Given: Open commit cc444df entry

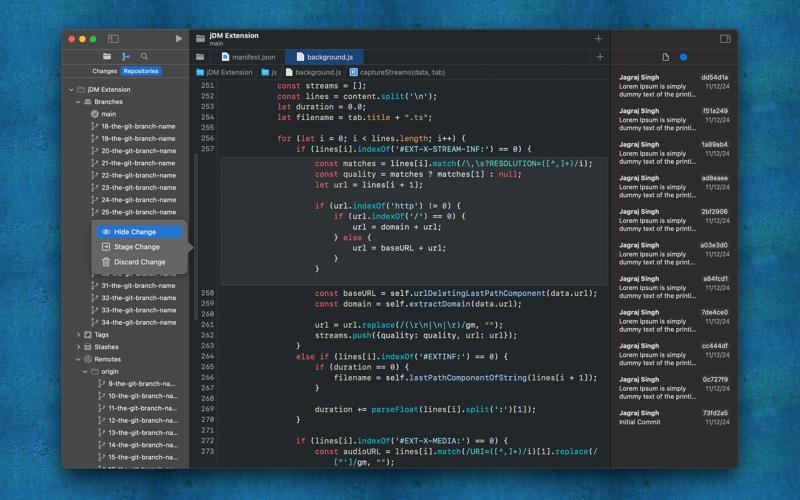Looking at the screenshot, I should (x=674, y=355).
